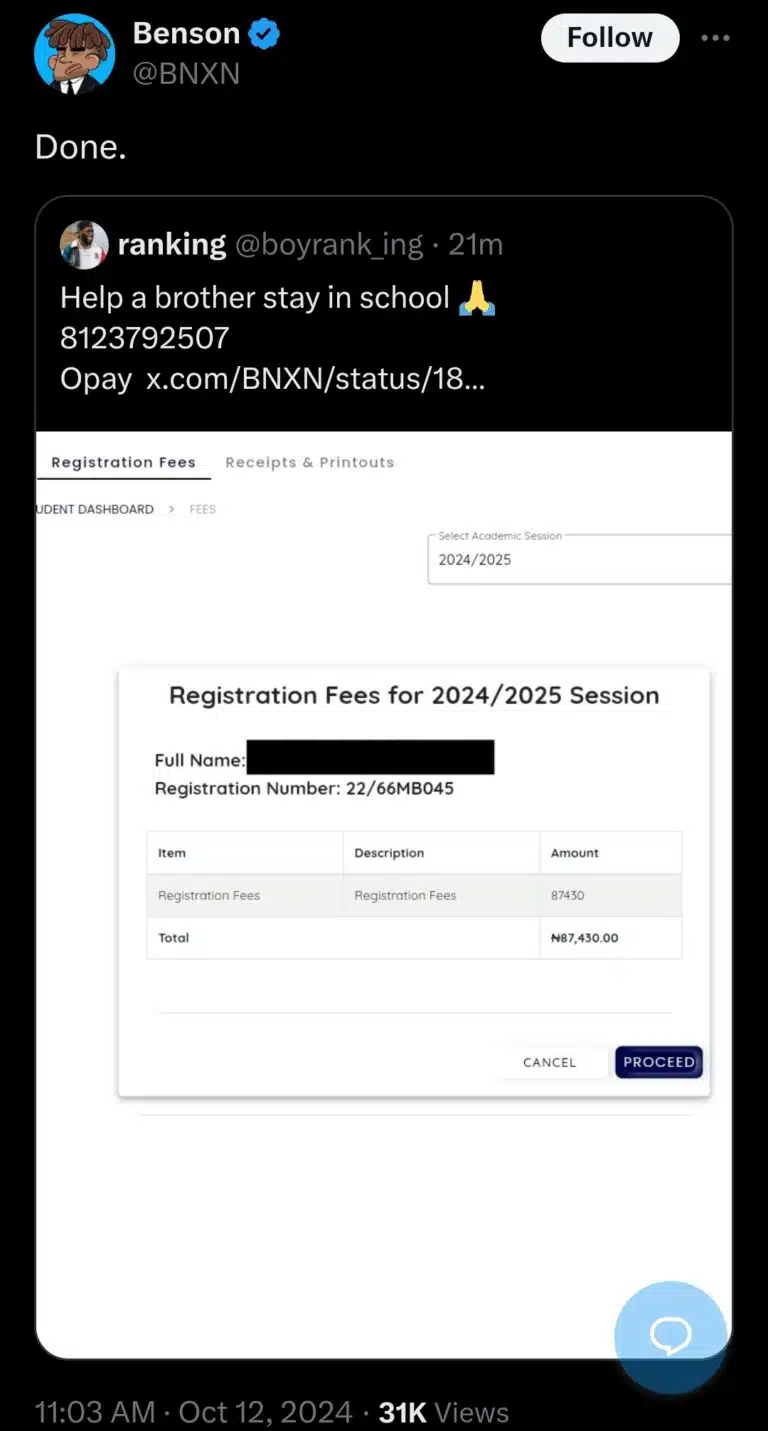Open the Select Academic Session dropdown
Viewport: 768px width, 1431px height.
click(x=580, y=558)
